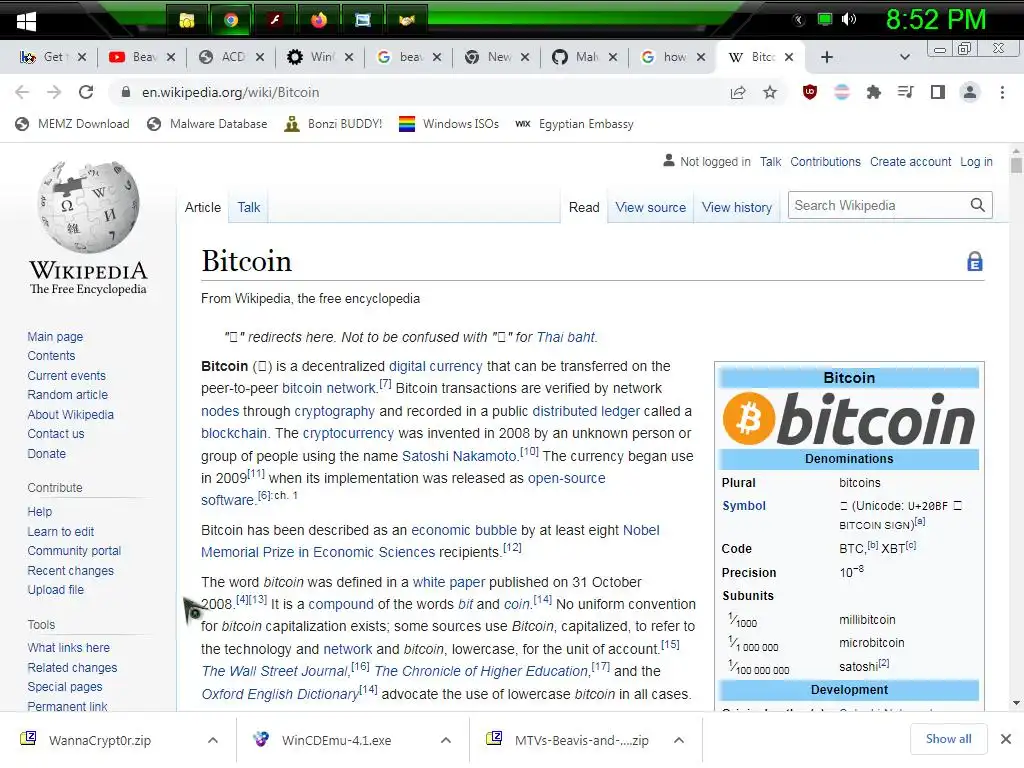Screen dimensions: 1024x768
Task: Click the Windows Start button
Action: pos(26,22)
